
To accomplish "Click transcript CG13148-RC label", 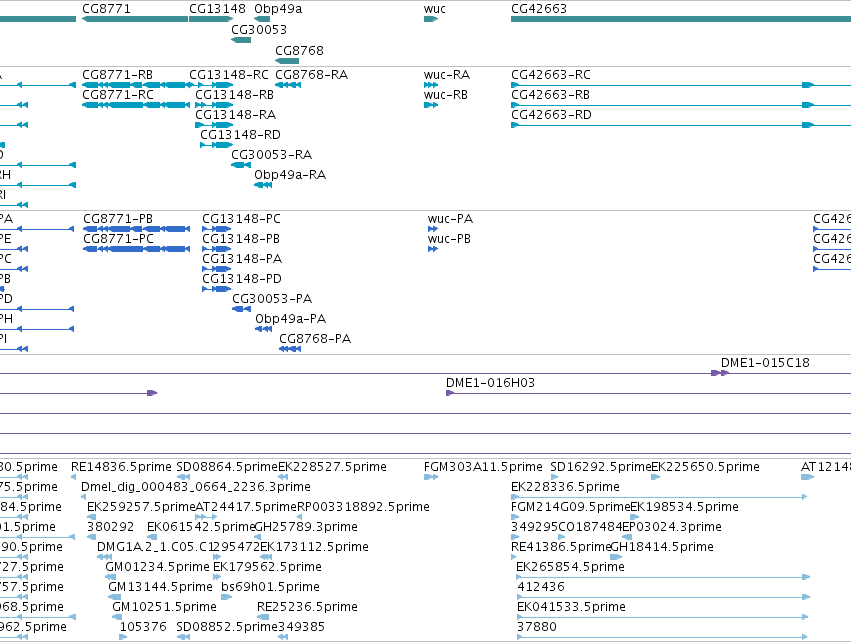I will 228,74.
